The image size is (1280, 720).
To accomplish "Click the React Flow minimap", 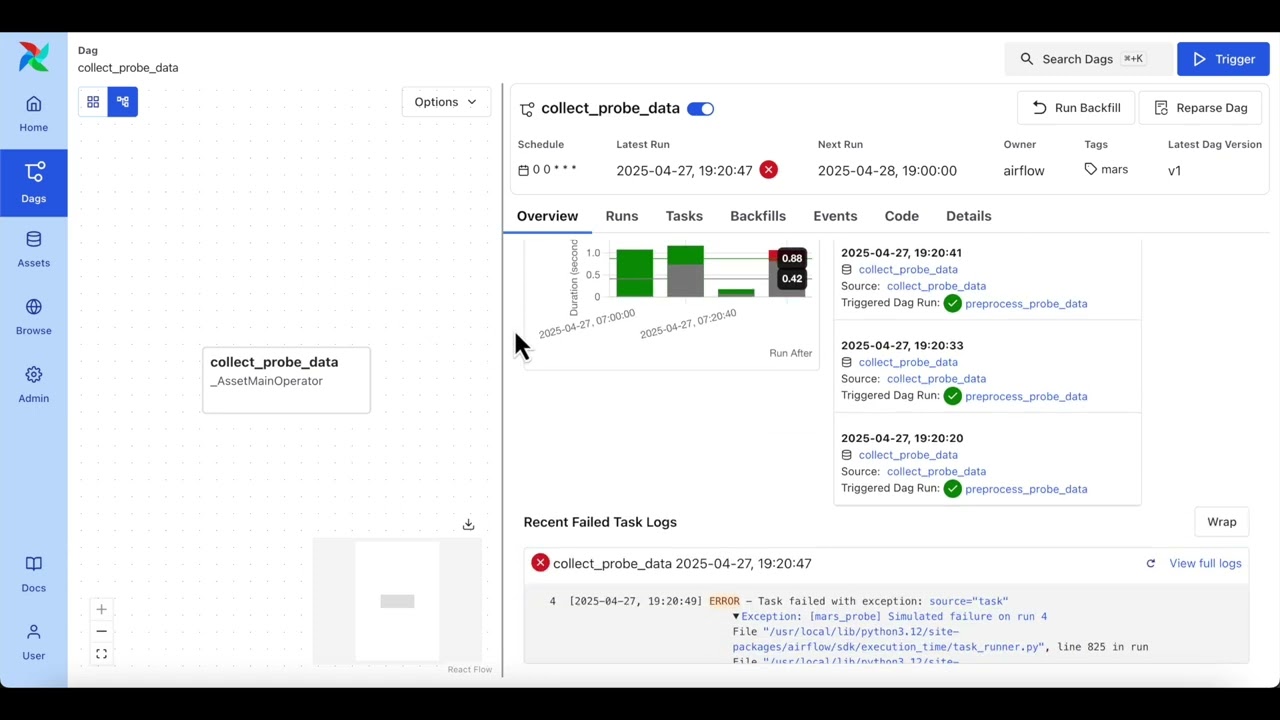I will point(397,601).
